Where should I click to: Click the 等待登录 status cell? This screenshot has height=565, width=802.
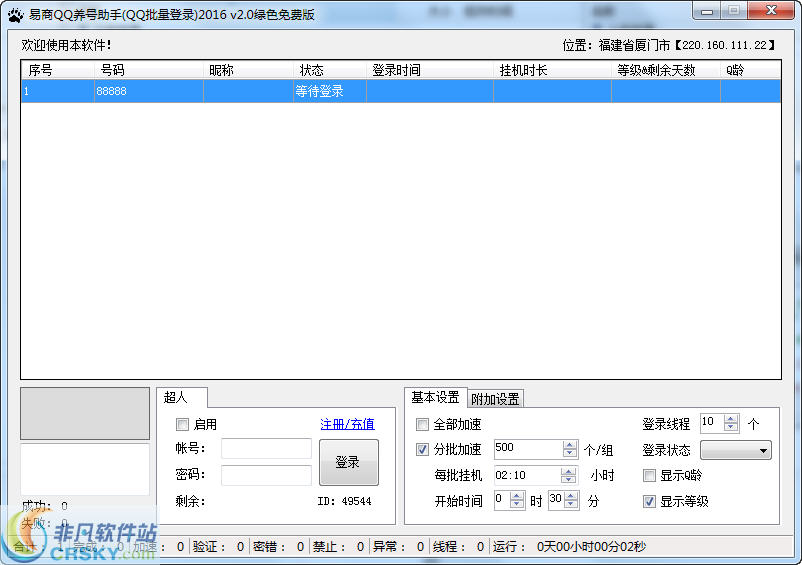(x=330, y=91)
